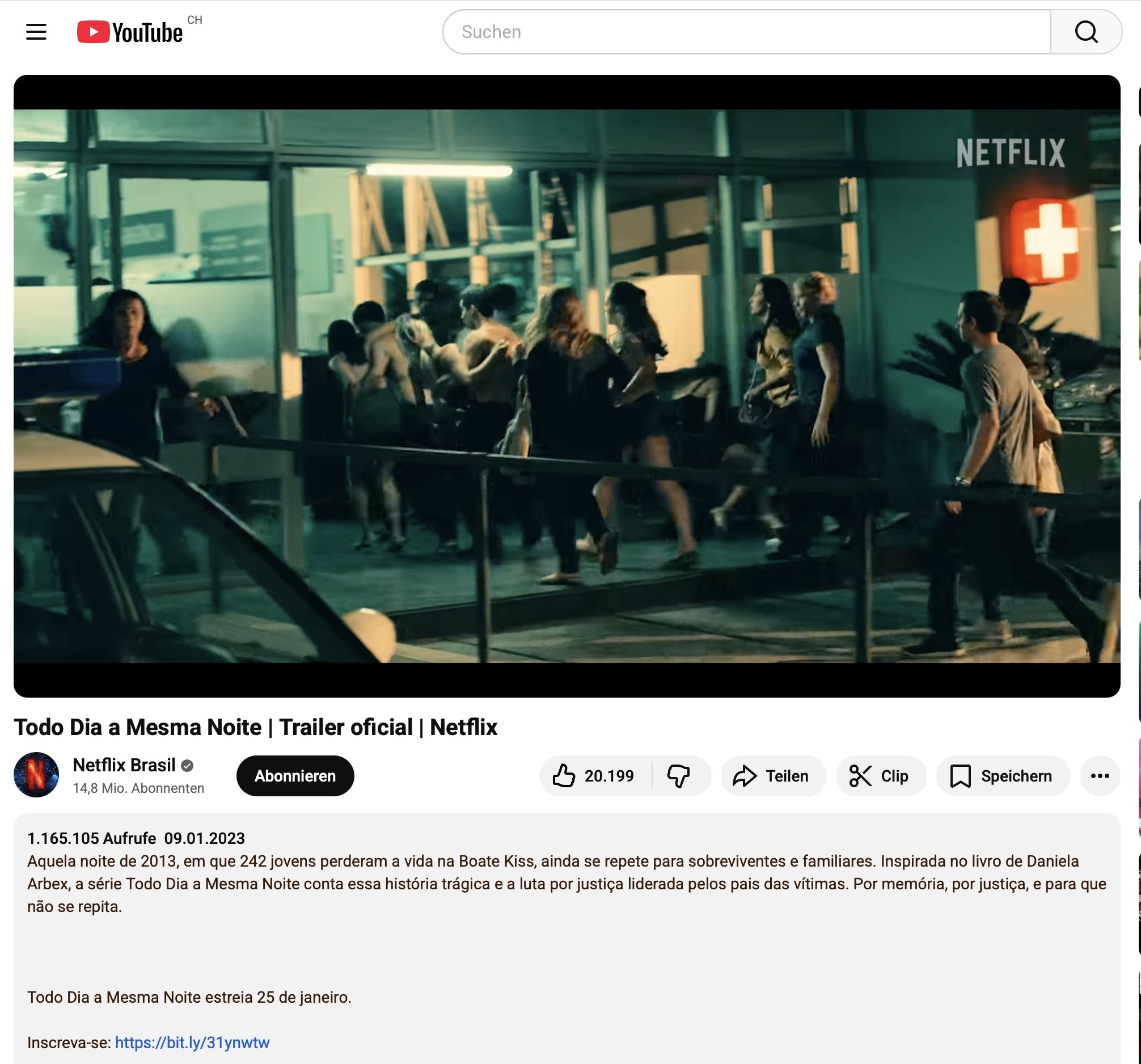The image size is (1141, 1064).
Task: Click the view count and date line
Action: pyautogui.click(x=136, y=838)
